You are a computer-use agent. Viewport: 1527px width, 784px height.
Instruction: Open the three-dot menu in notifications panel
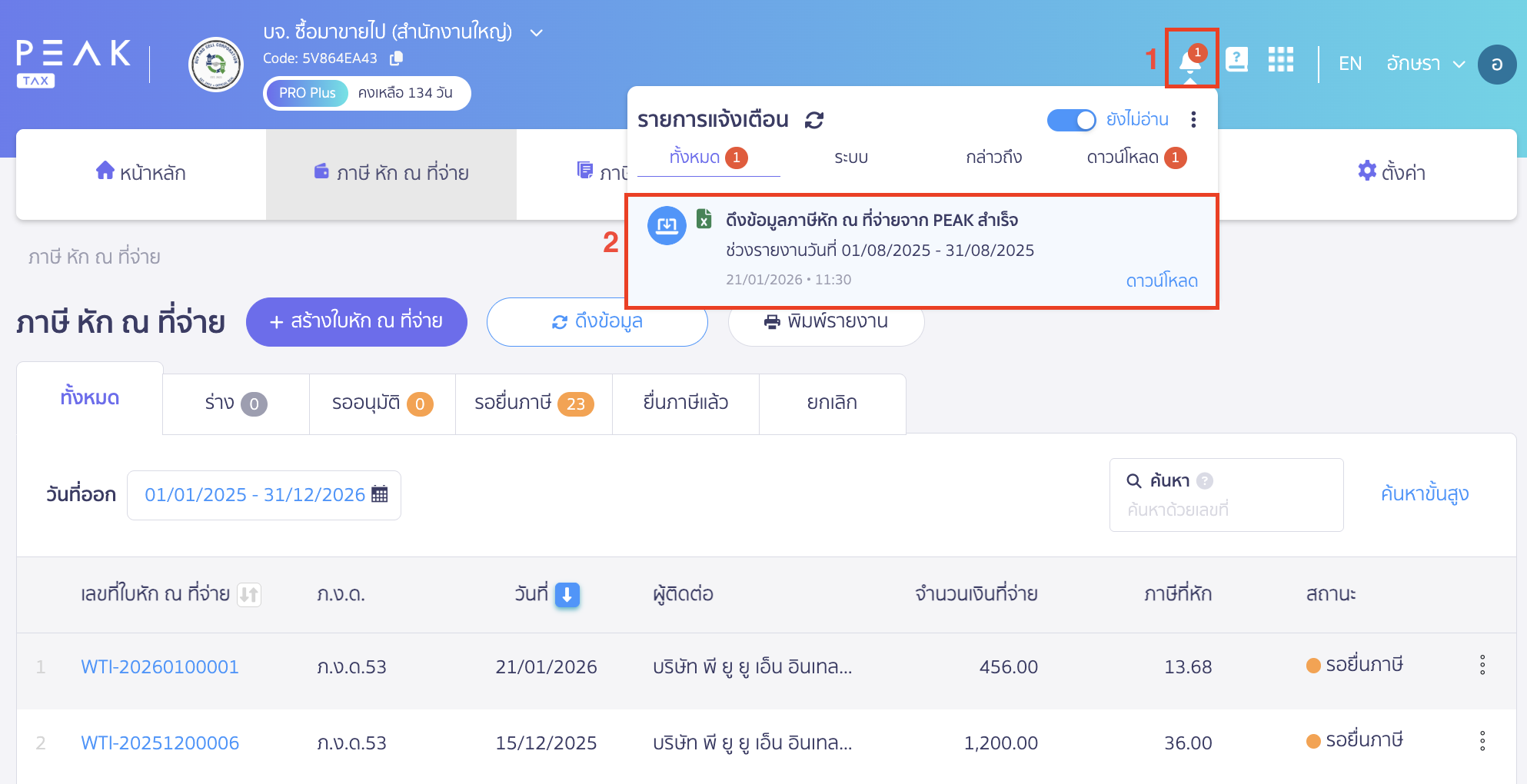pos(1194,120)
